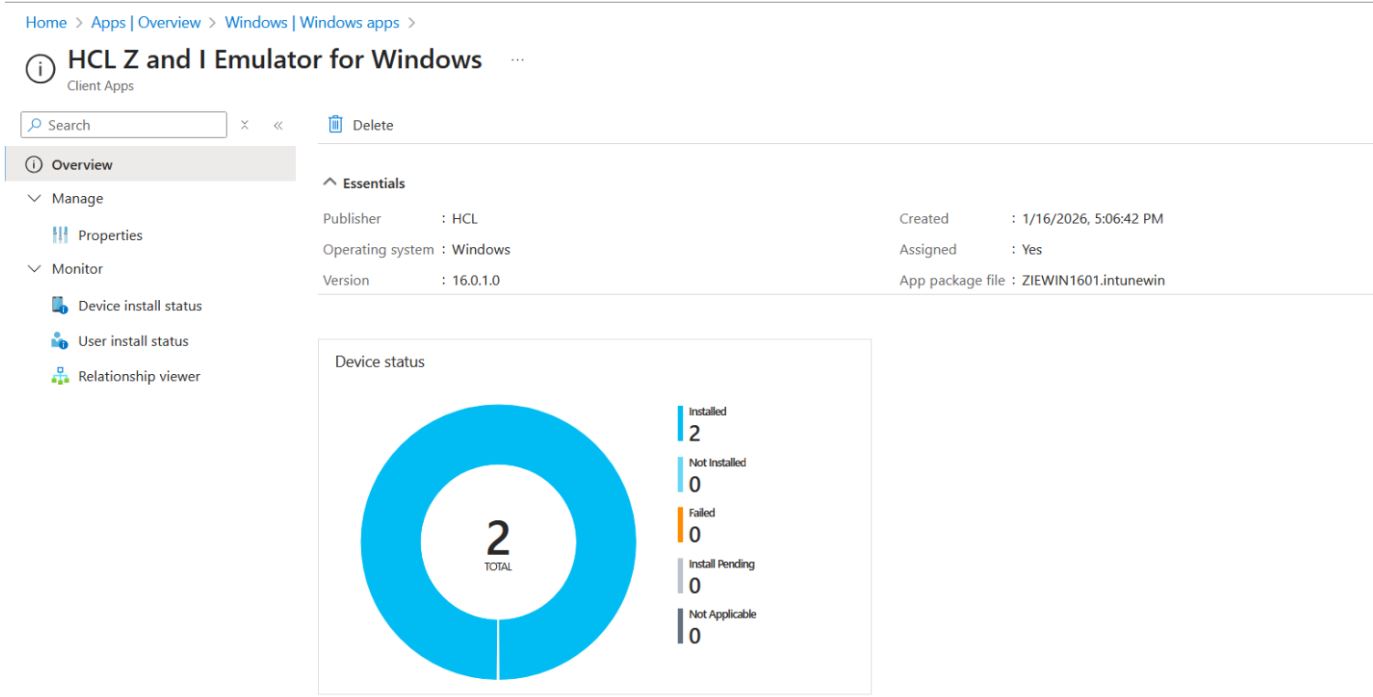
Task: Click the blue donut chart ring
Action: click(391, 543)
